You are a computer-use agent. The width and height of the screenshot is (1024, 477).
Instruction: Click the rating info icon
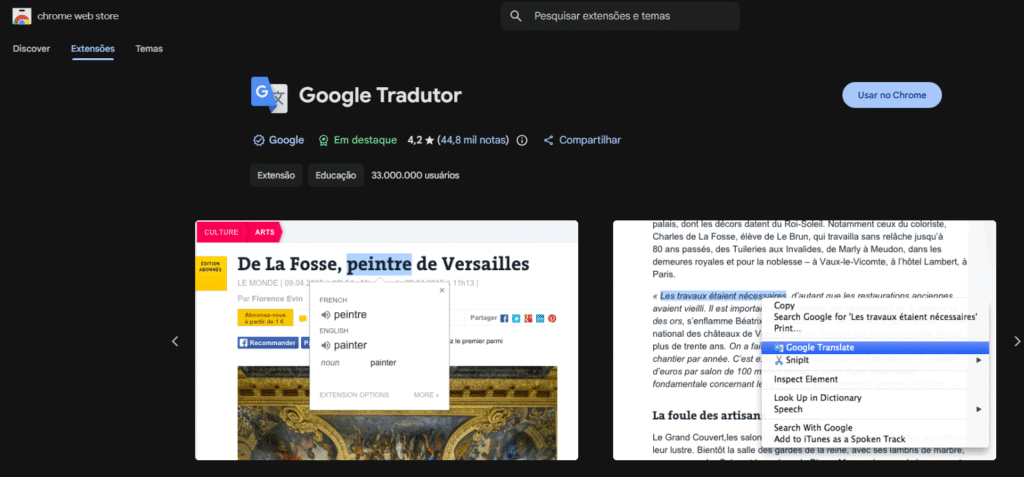pyautogui.click(x=522, y=140)
